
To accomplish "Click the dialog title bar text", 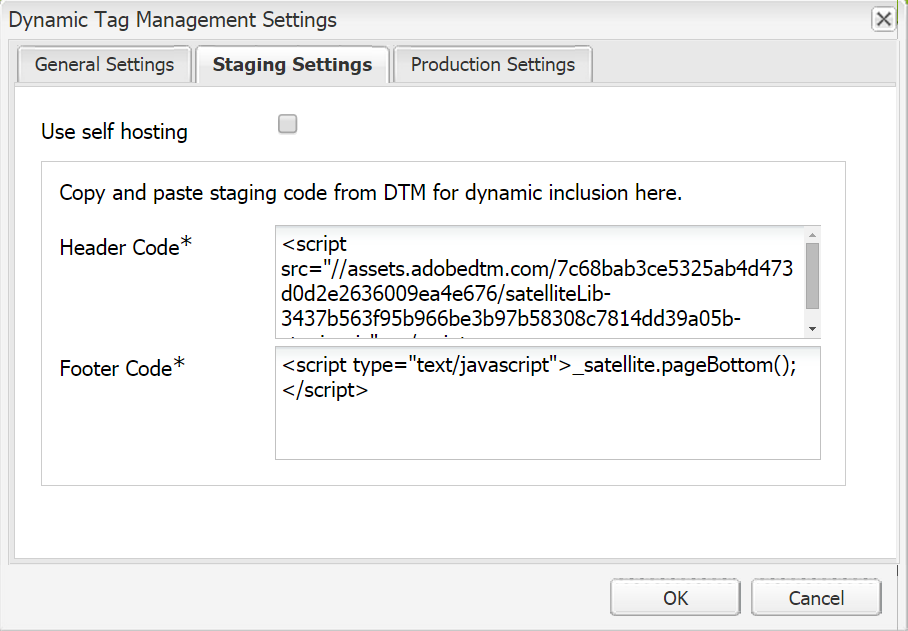I will (173, 20).
